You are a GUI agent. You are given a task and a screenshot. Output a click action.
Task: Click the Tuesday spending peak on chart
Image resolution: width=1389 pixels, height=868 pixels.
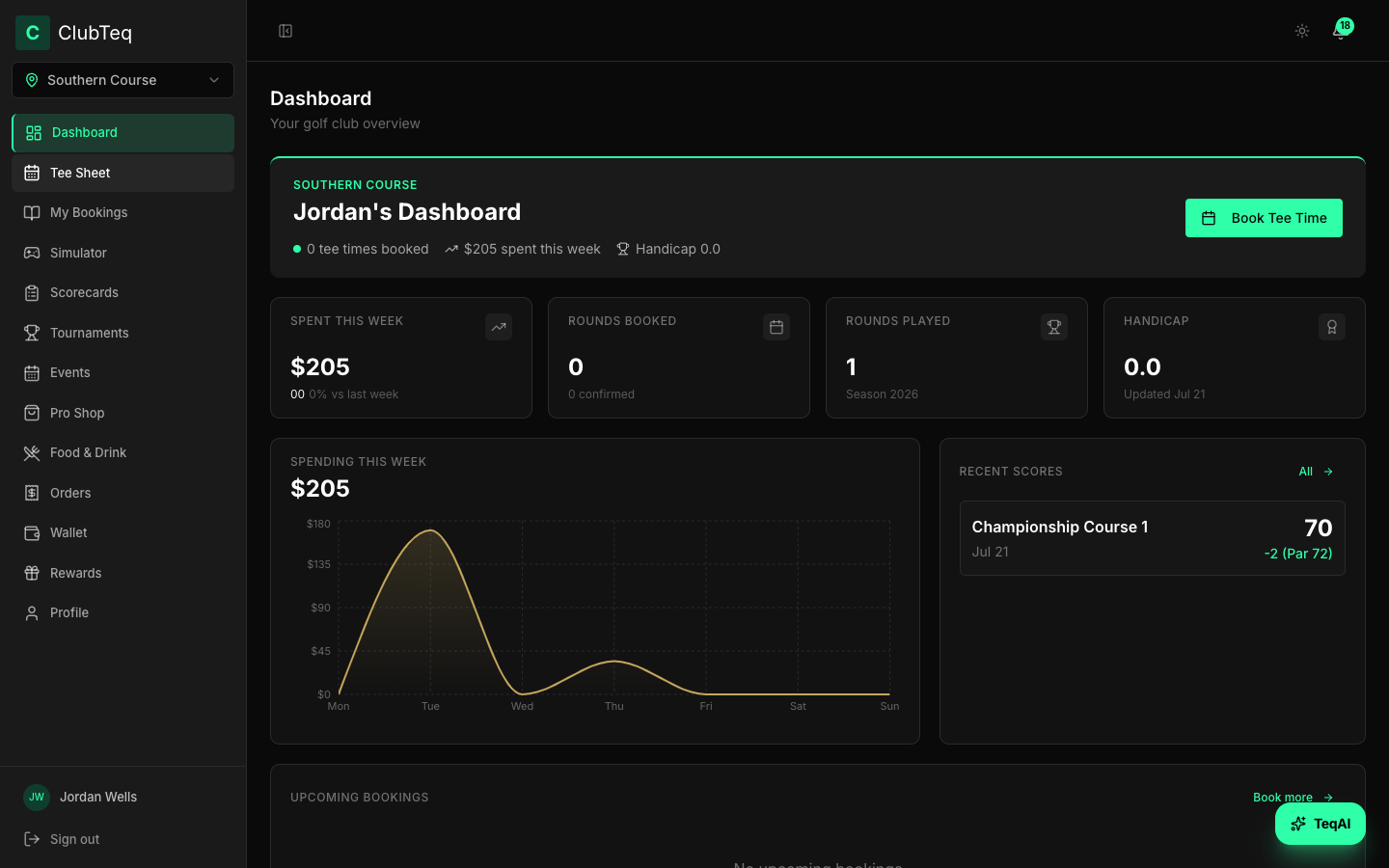click(430, 530)
